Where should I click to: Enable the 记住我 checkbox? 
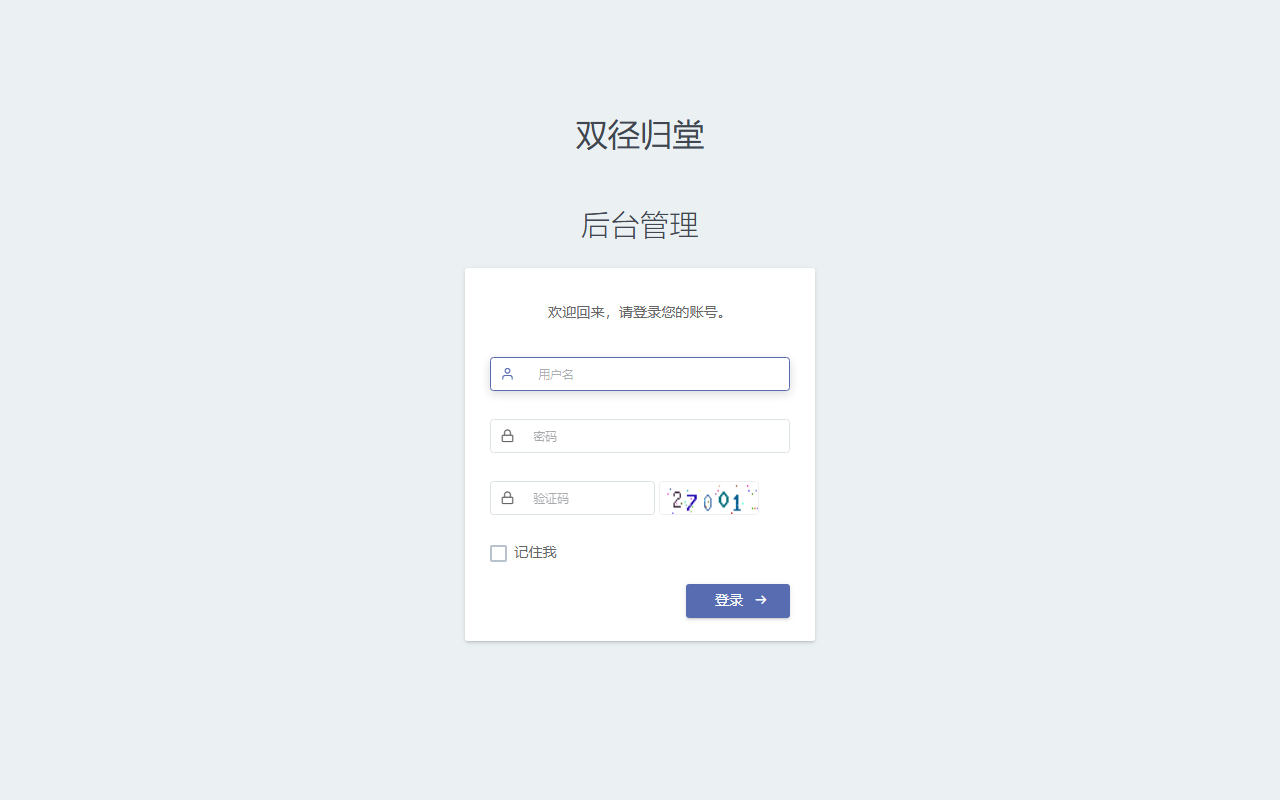tap(498, 553)
